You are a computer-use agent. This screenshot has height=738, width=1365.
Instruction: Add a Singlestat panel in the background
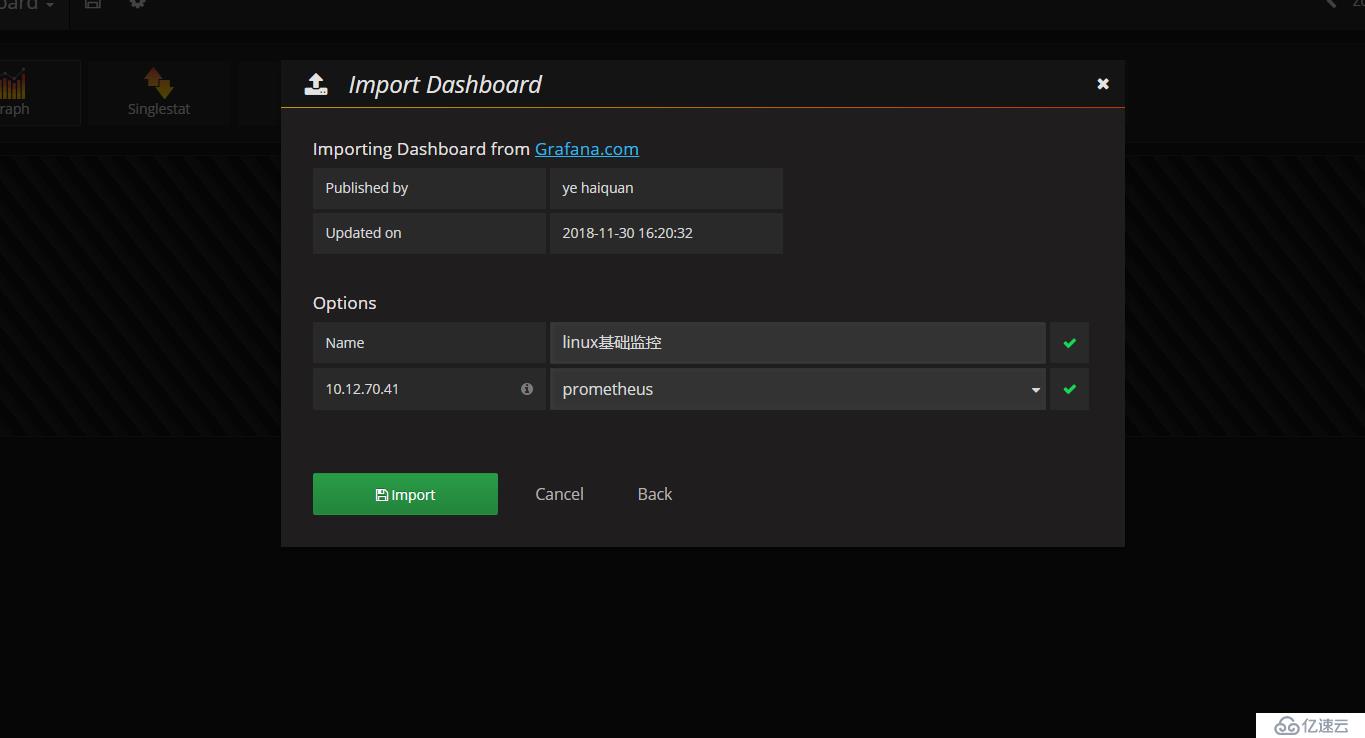click(159, 93)
